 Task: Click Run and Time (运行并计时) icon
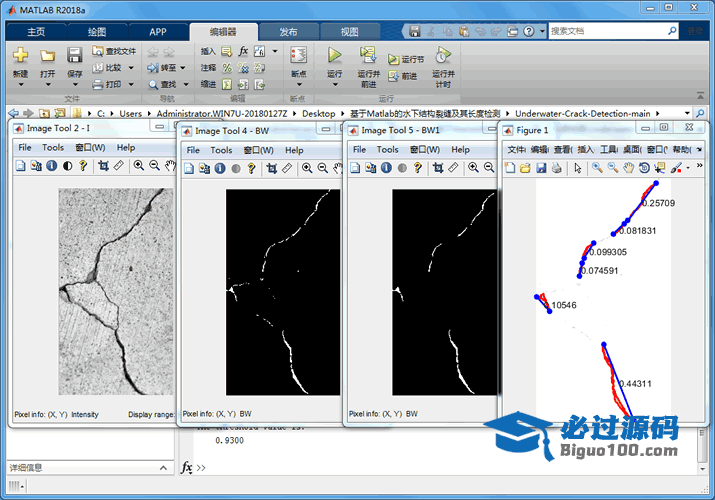pyautogui.click(x=443, y=55)
